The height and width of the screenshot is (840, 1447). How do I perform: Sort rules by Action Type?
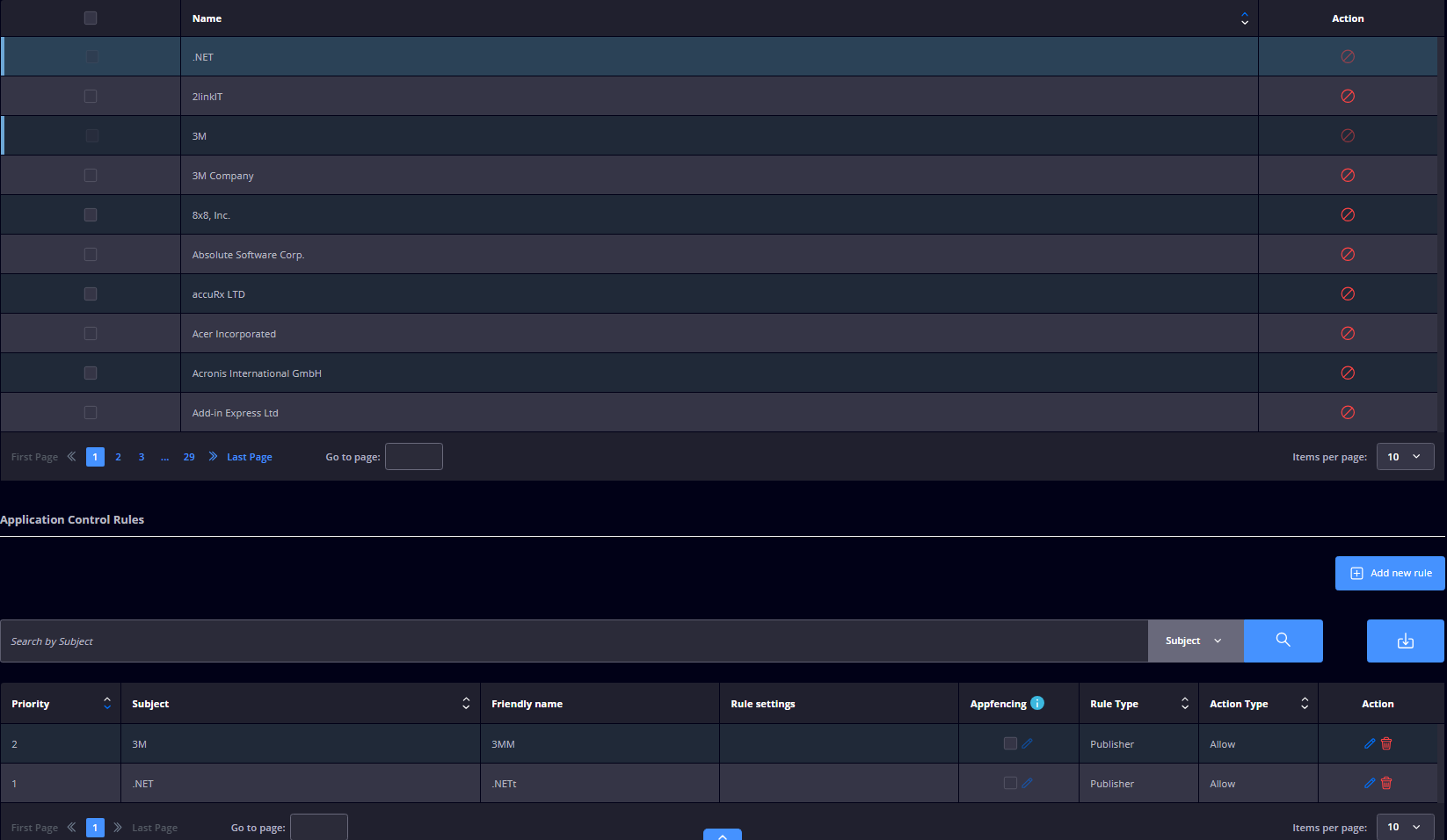click(1305, 703)
